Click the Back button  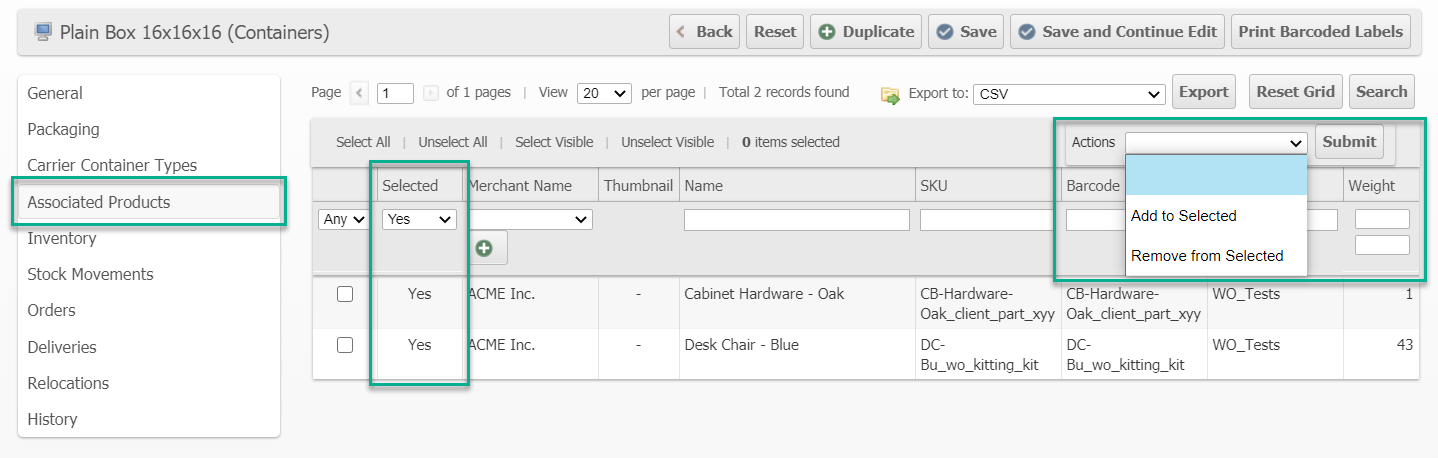704,32
